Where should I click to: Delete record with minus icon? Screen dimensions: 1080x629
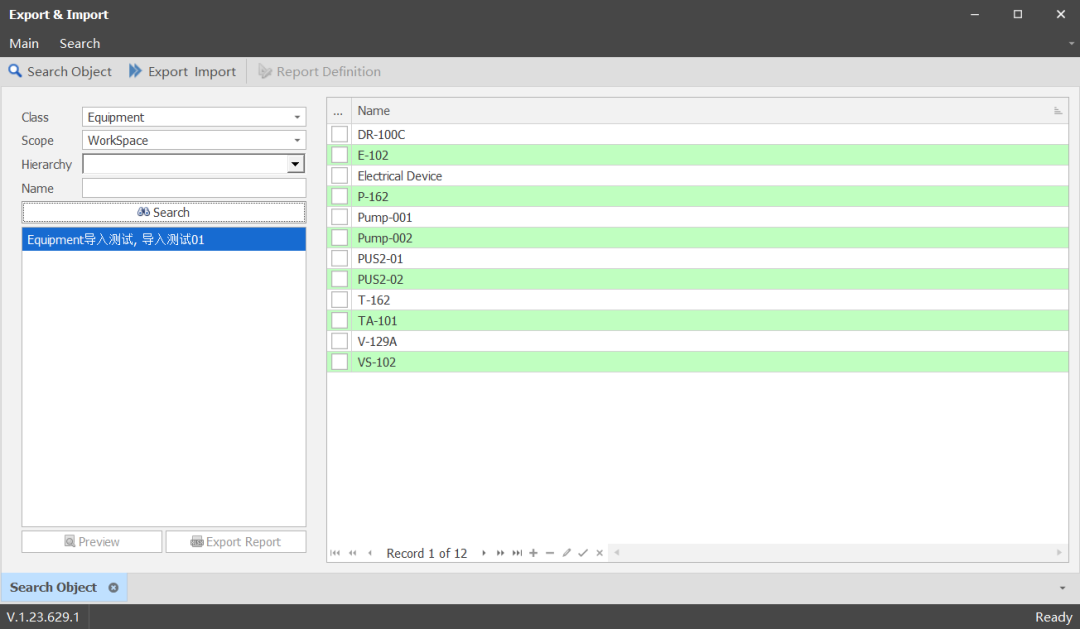[550, 553]
